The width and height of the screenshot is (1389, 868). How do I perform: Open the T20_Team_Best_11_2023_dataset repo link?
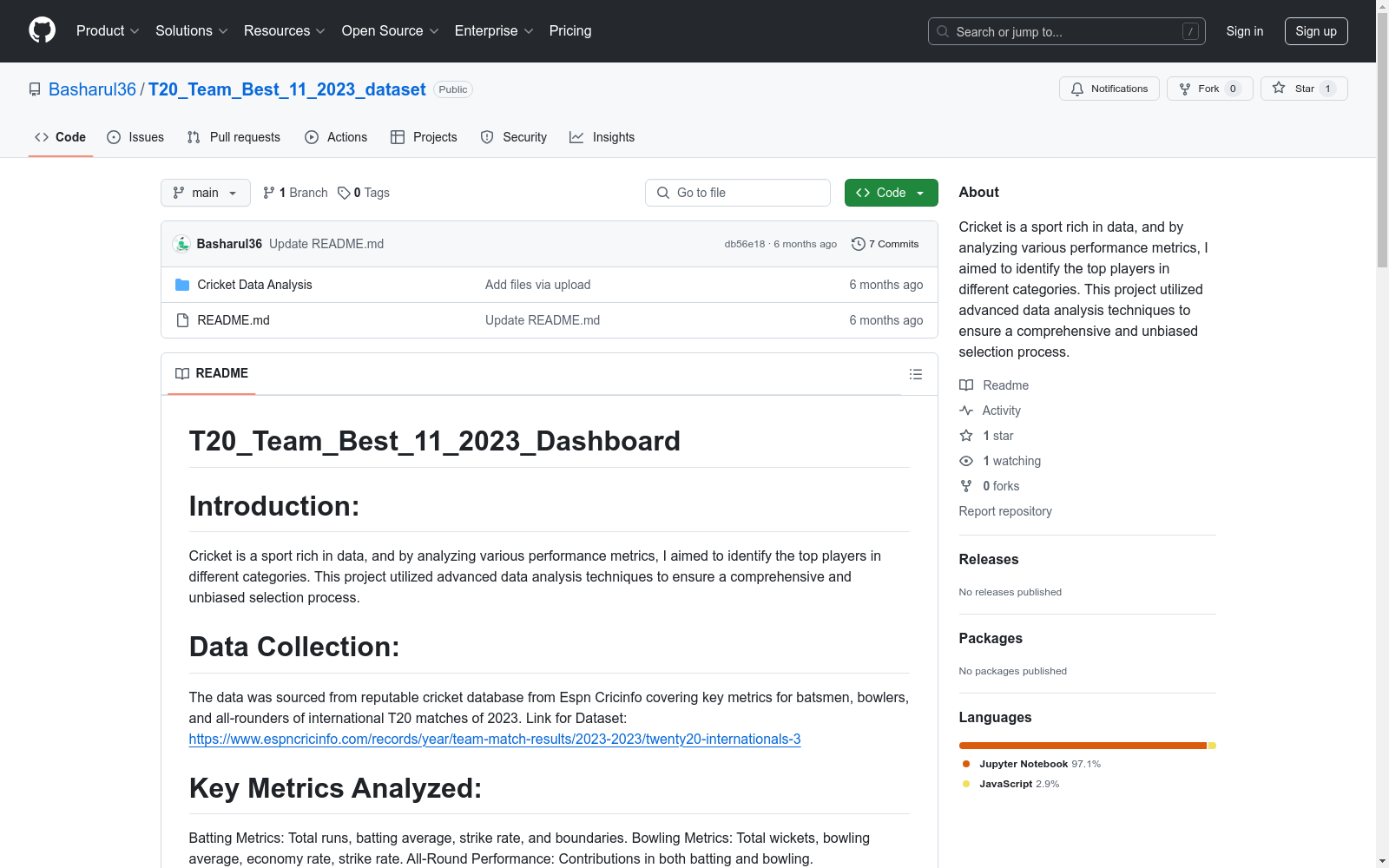pyautogui.click(x=286, y=89)
